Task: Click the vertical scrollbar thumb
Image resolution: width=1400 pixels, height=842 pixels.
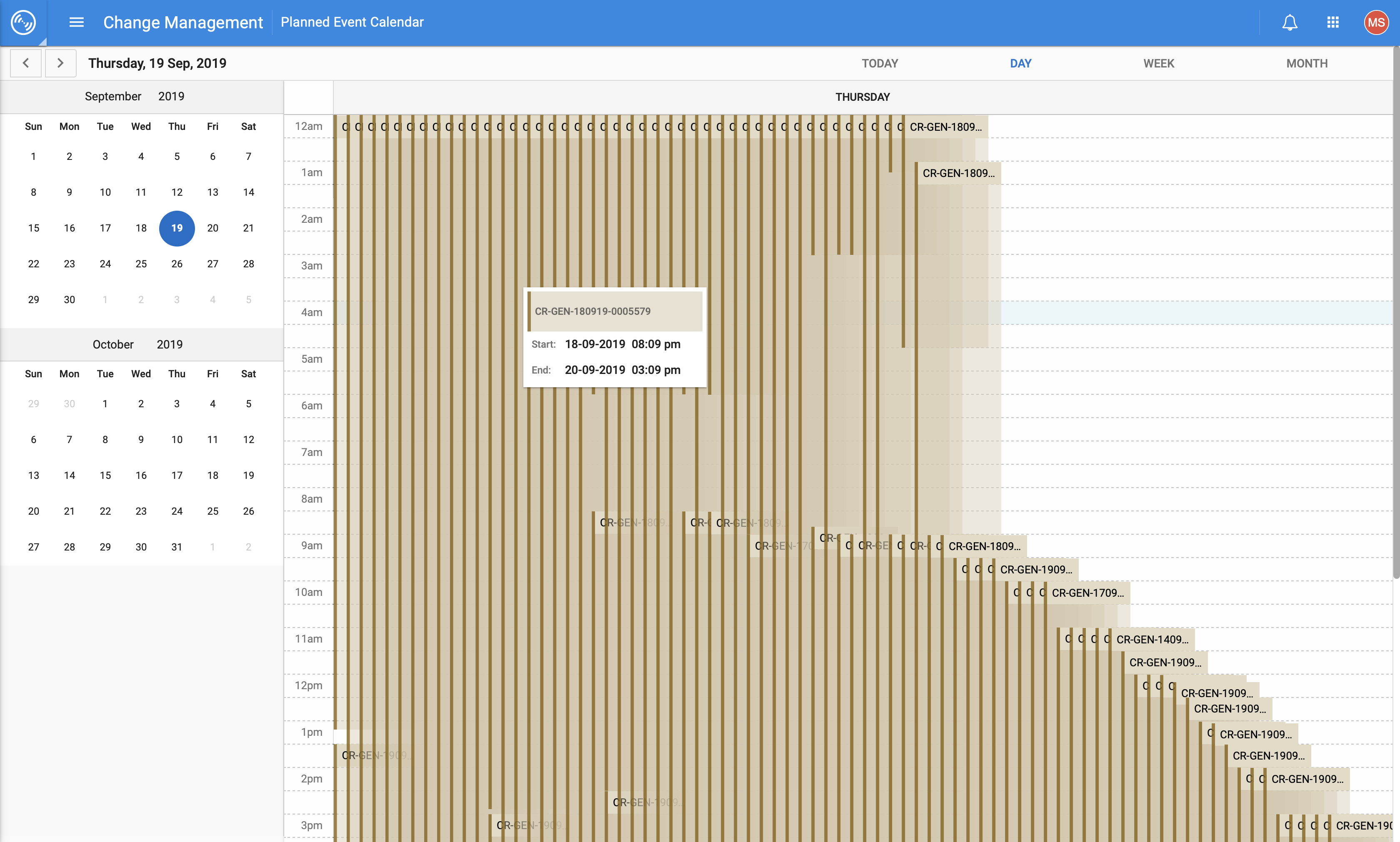Action: [1396, 312]
